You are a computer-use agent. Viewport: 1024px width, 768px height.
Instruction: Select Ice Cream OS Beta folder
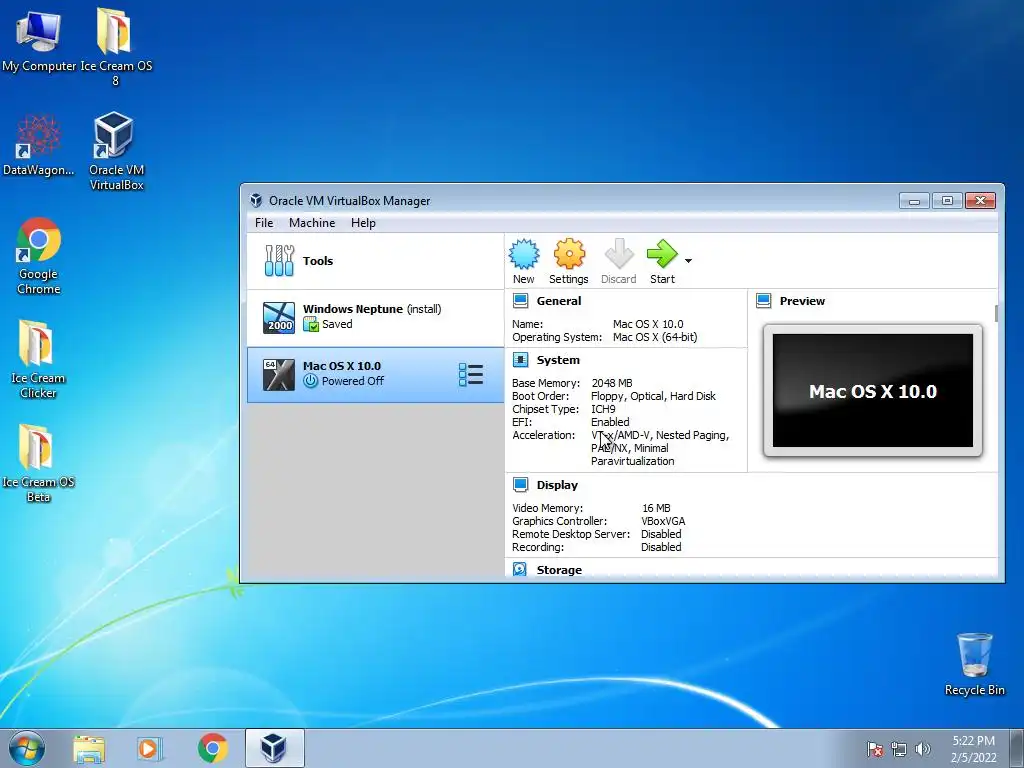point(38,464)
